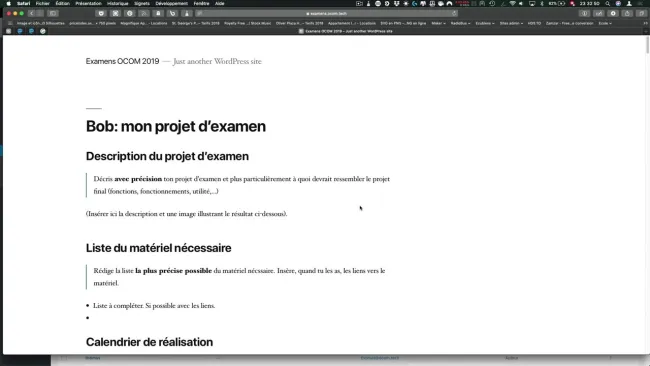Open the Zamzar conversion bookmark
This screenshot has width=650, height=366.
pyautogui.click(x=569, y=23)
